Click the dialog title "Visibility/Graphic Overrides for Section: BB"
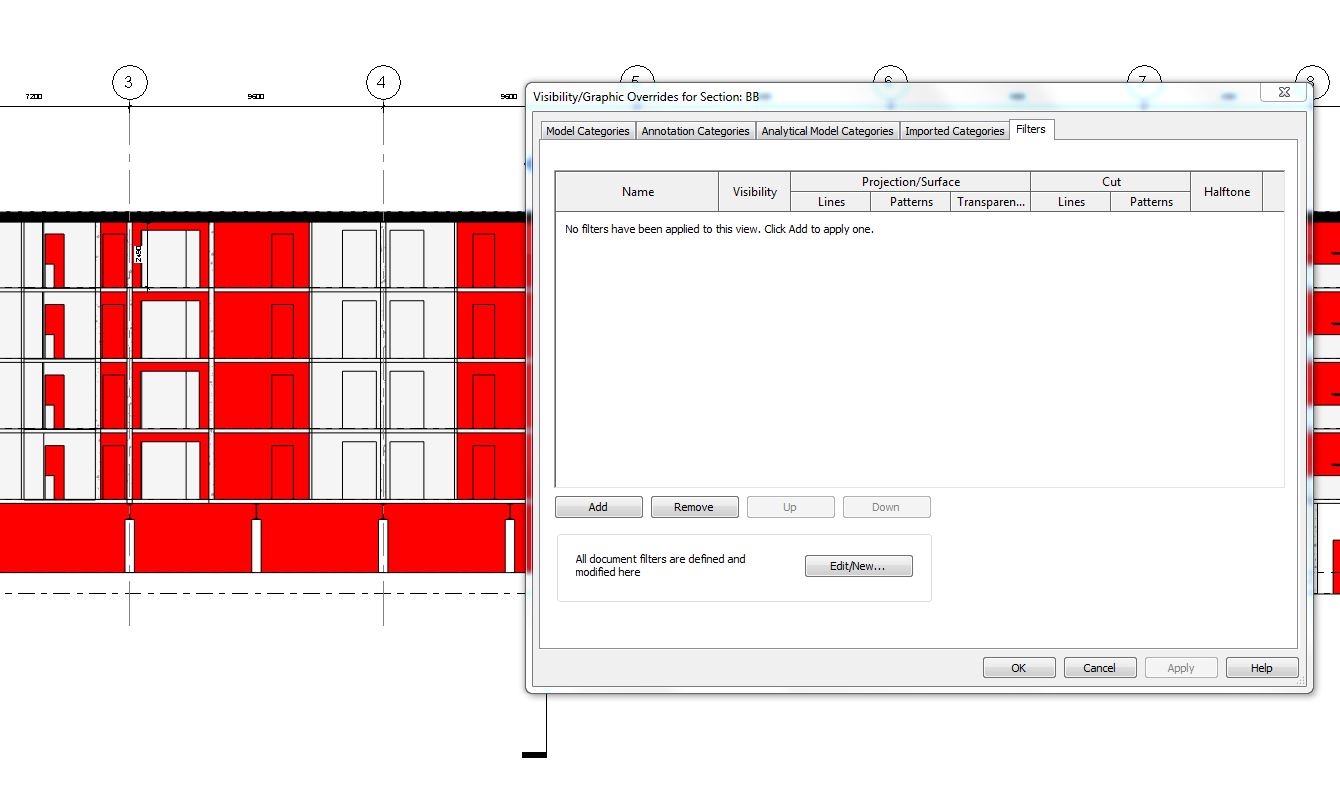The image size is (1340, 797). coord(646,97)
